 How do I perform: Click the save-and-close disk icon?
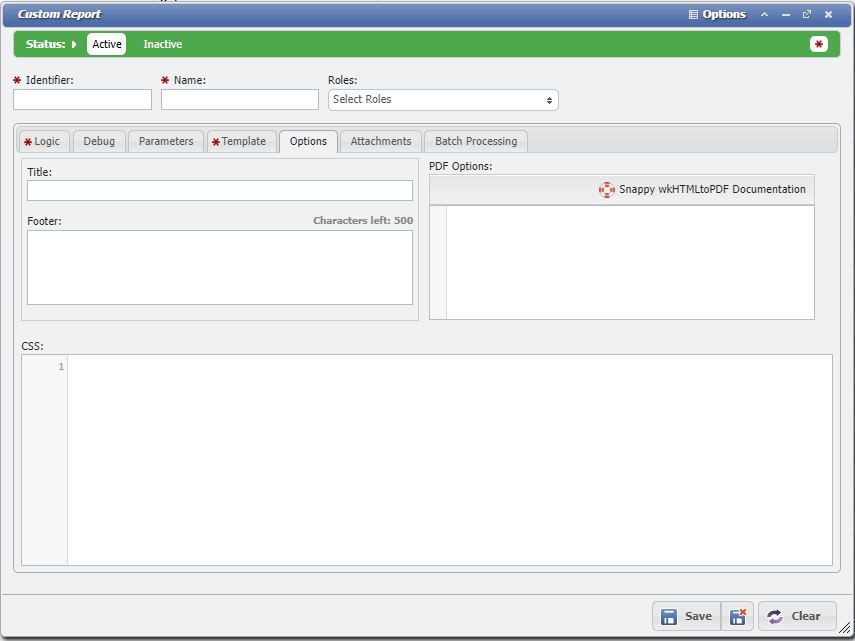coord(737,616)
